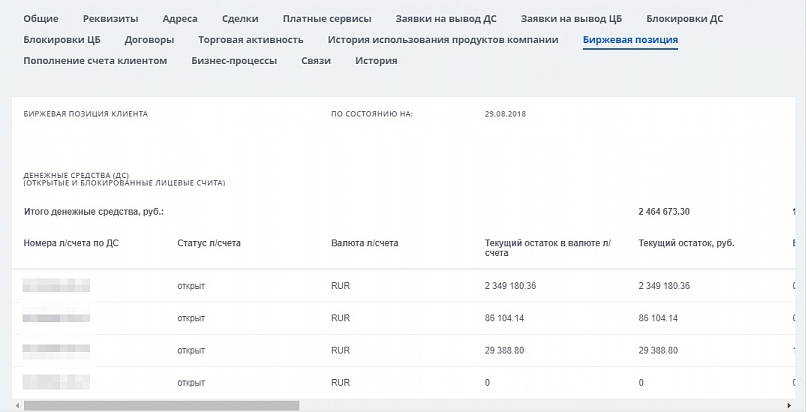Open the Связи tab
This screenshot has width=807, height=412.
(x=316, y=61)
